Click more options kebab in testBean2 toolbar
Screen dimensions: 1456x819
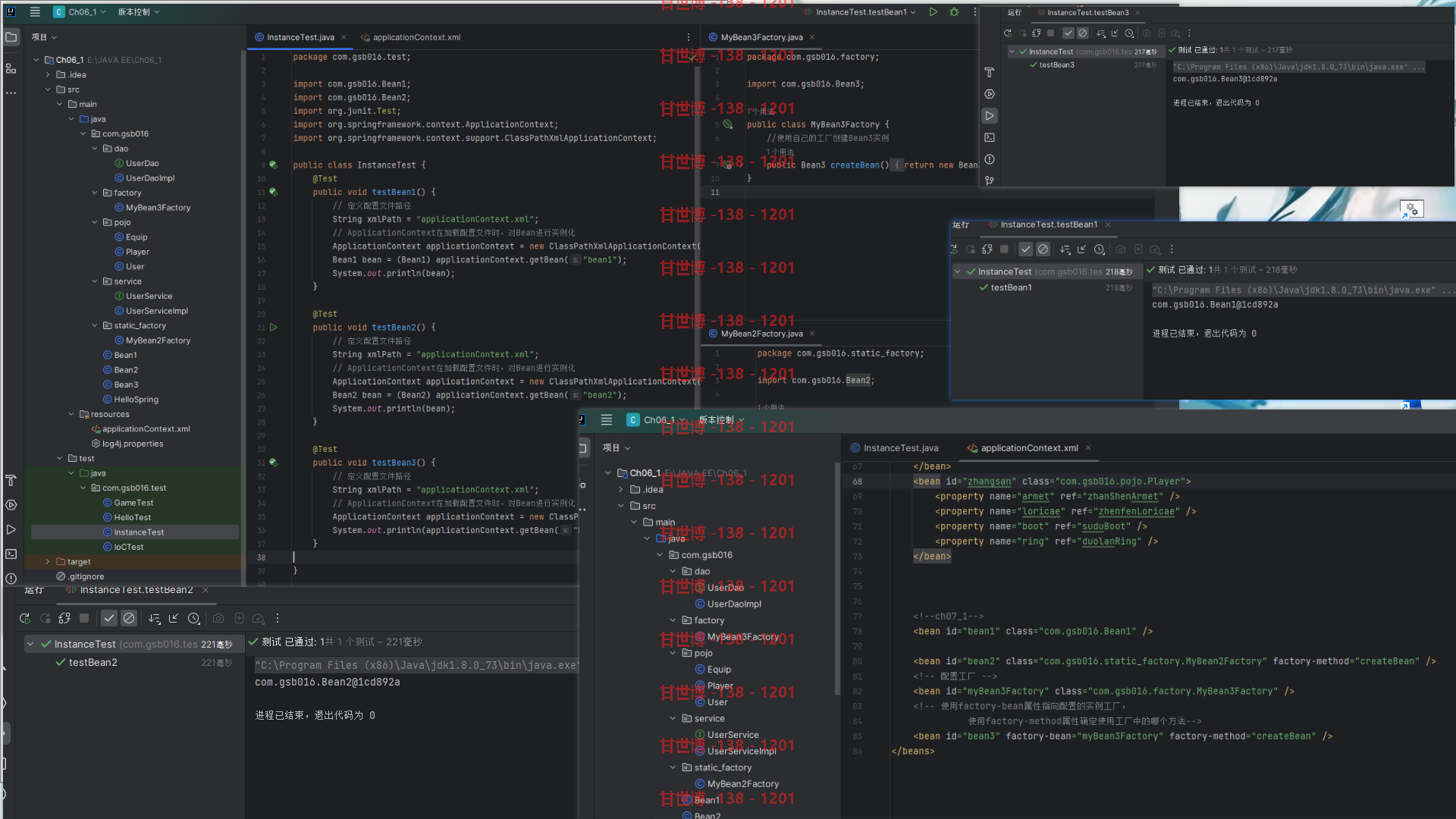click(278, 618)
